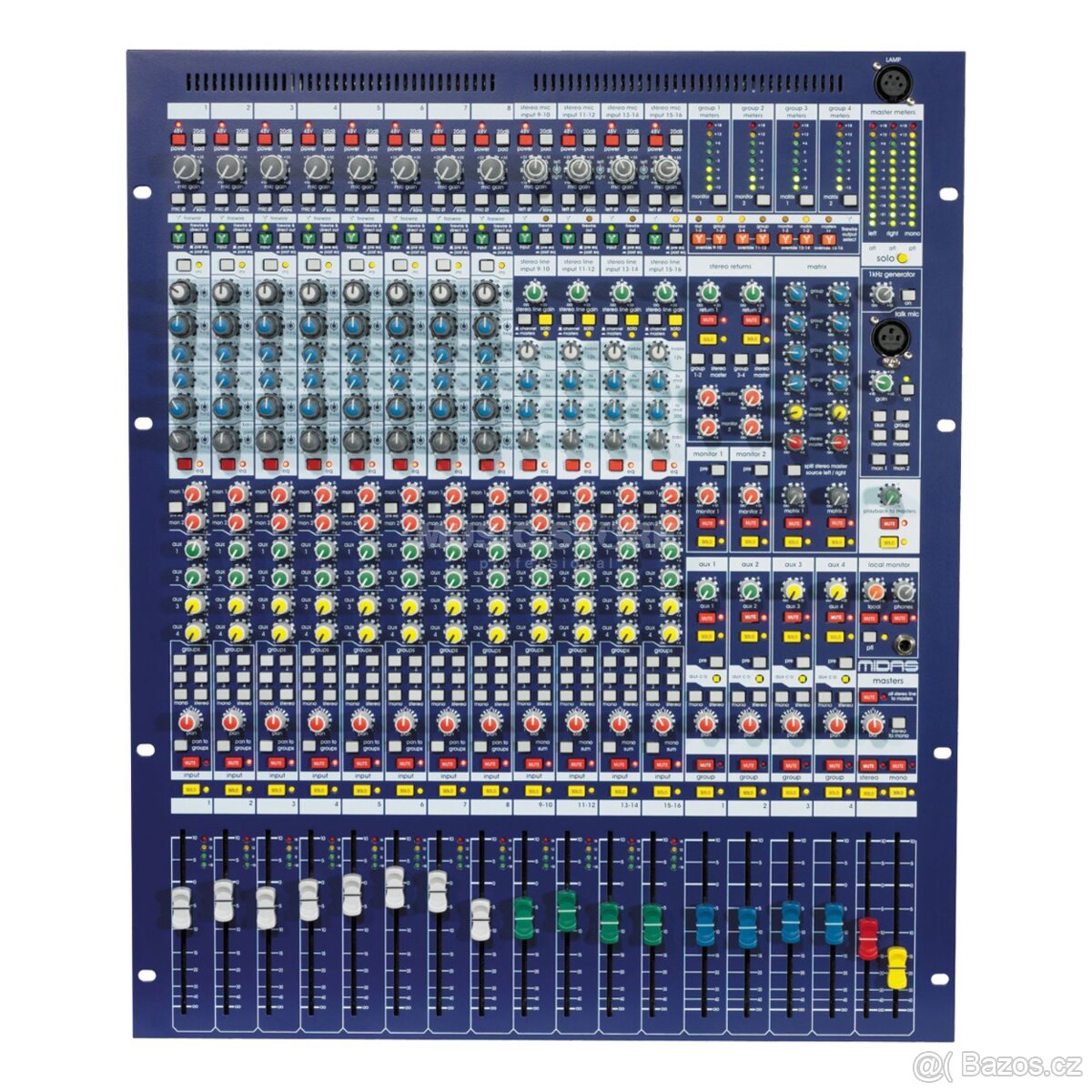Mute stereo return 1
The image size is (1092, 1092).
click(x=707, y=320)
